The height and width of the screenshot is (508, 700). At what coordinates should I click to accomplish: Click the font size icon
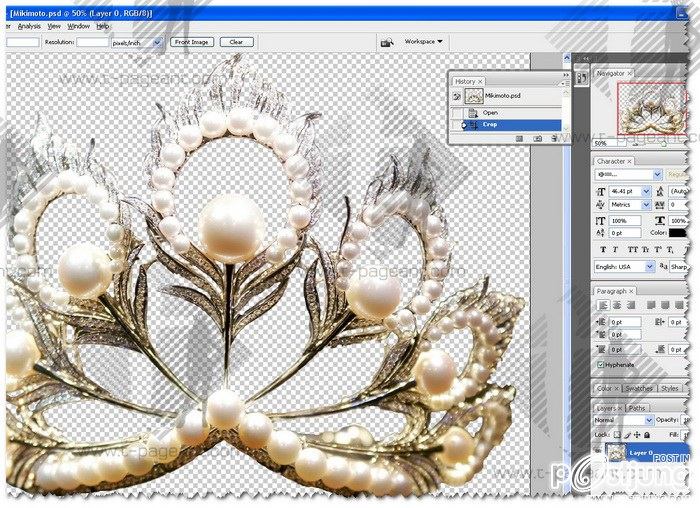tap(601, 192)
